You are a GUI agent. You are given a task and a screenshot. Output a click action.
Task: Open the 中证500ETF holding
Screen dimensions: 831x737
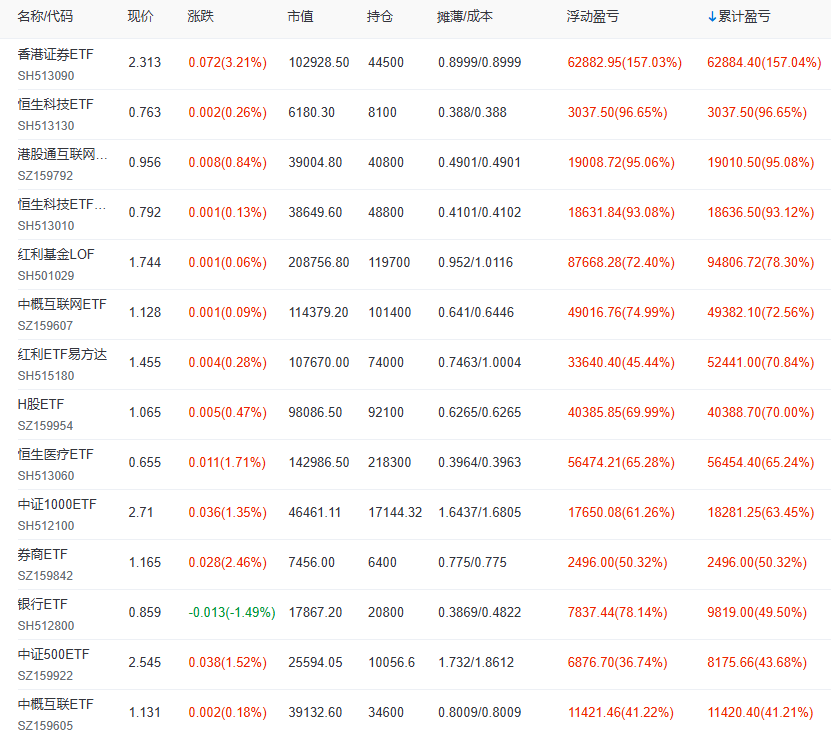click(54, 654)
